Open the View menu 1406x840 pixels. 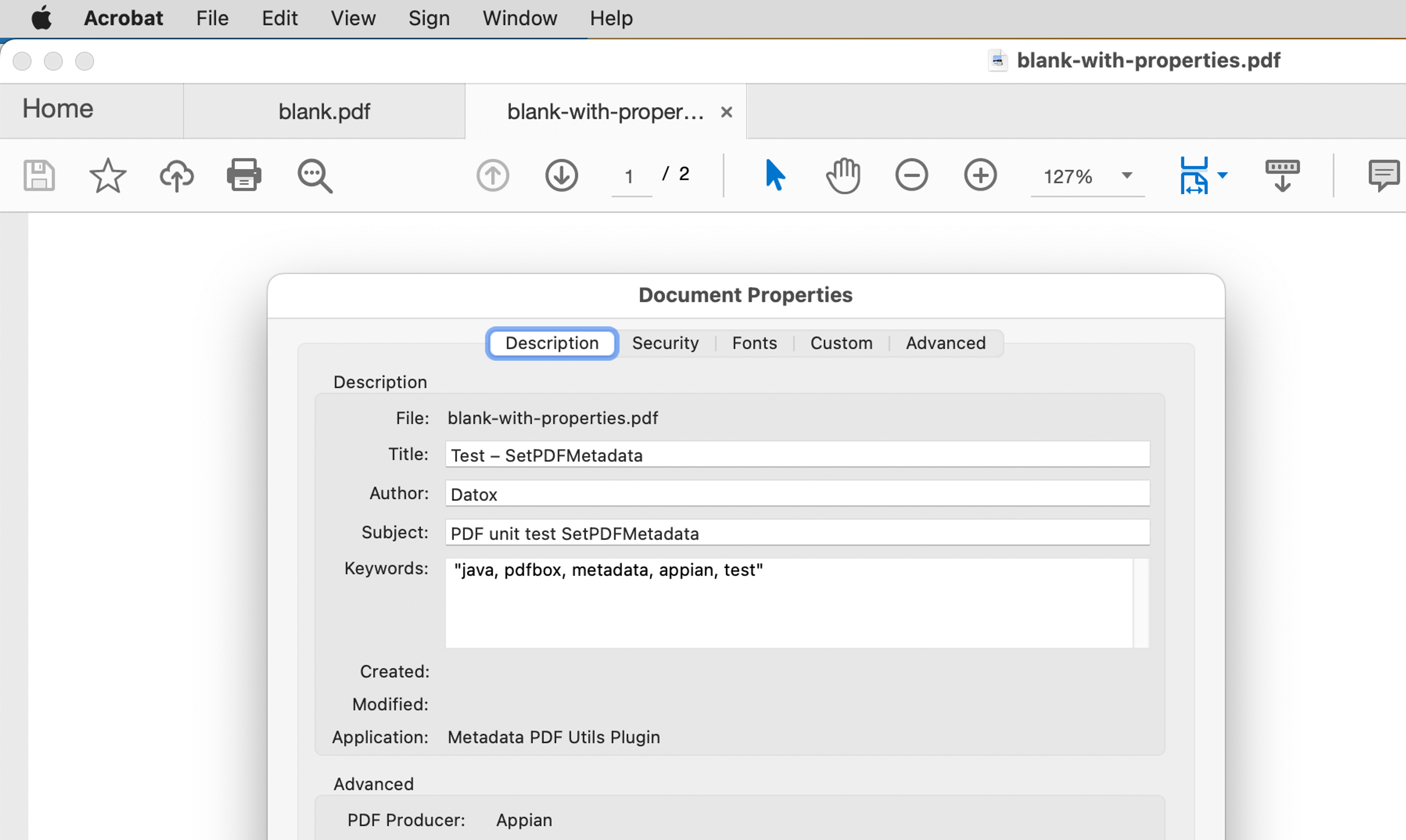(x=353, y=18)
